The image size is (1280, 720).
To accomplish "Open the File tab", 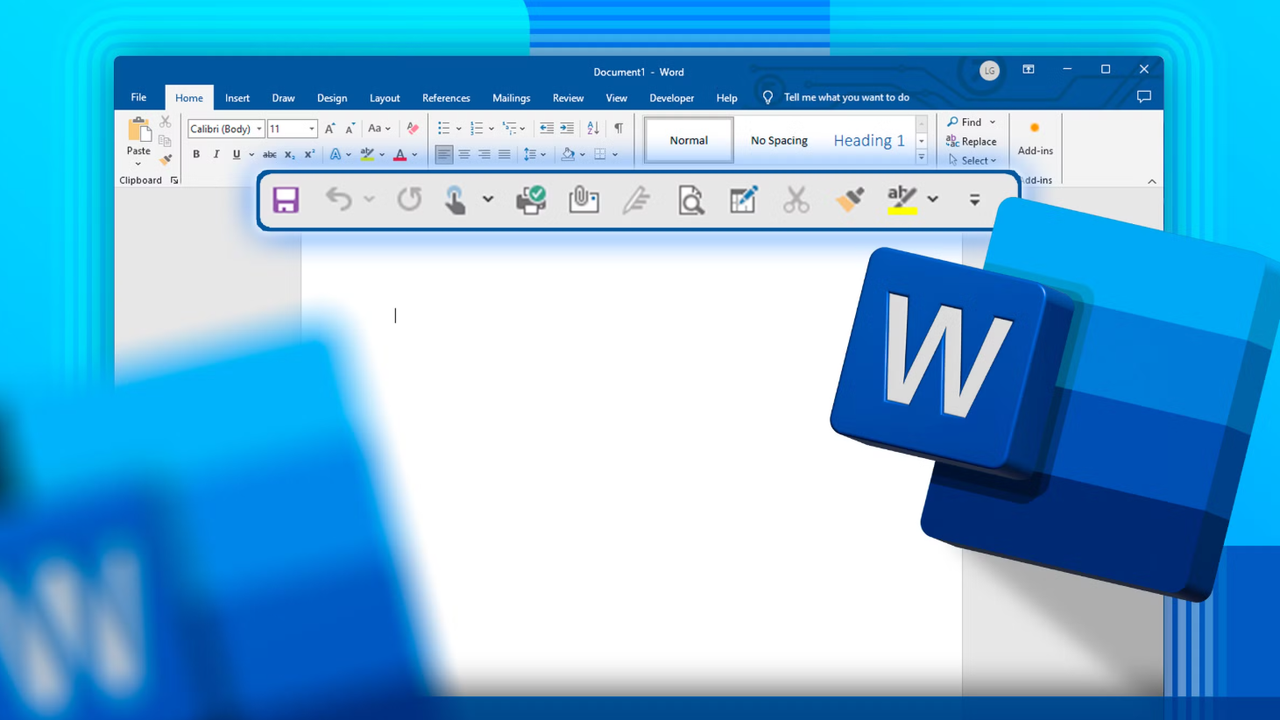I will click(139, 97).
